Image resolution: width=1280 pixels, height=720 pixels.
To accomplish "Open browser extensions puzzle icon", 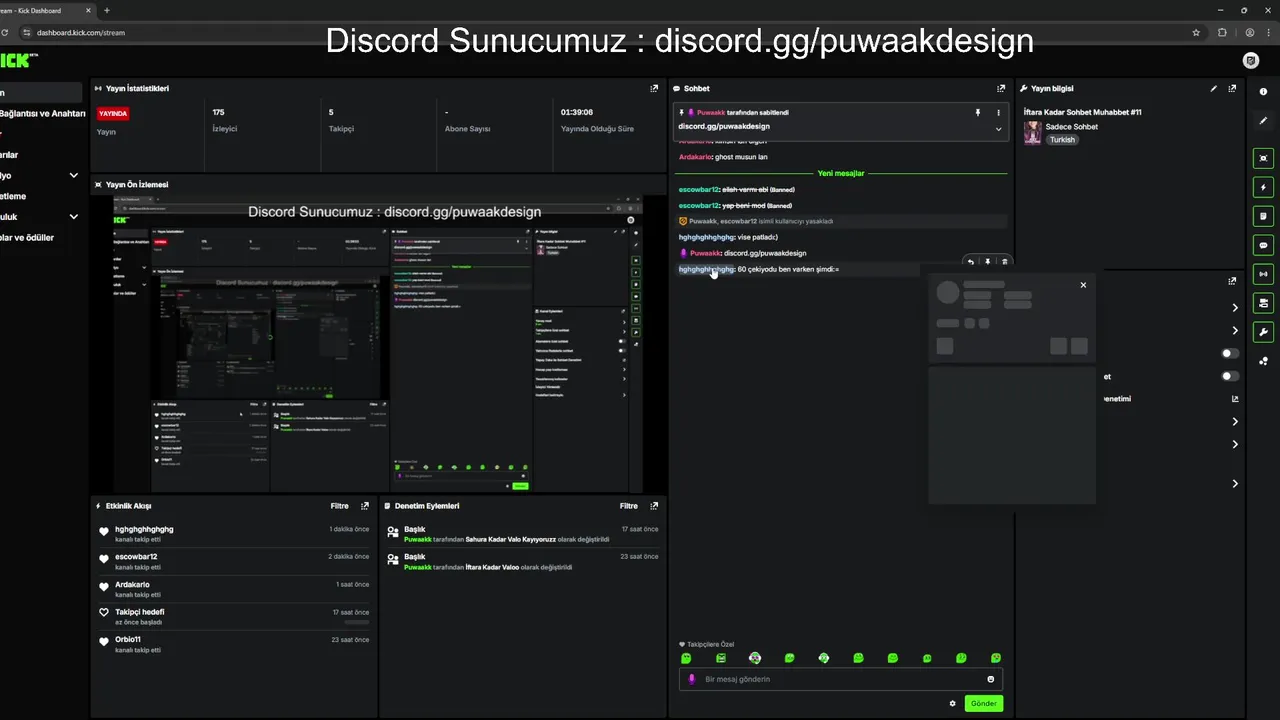I will coord(1222,32).
